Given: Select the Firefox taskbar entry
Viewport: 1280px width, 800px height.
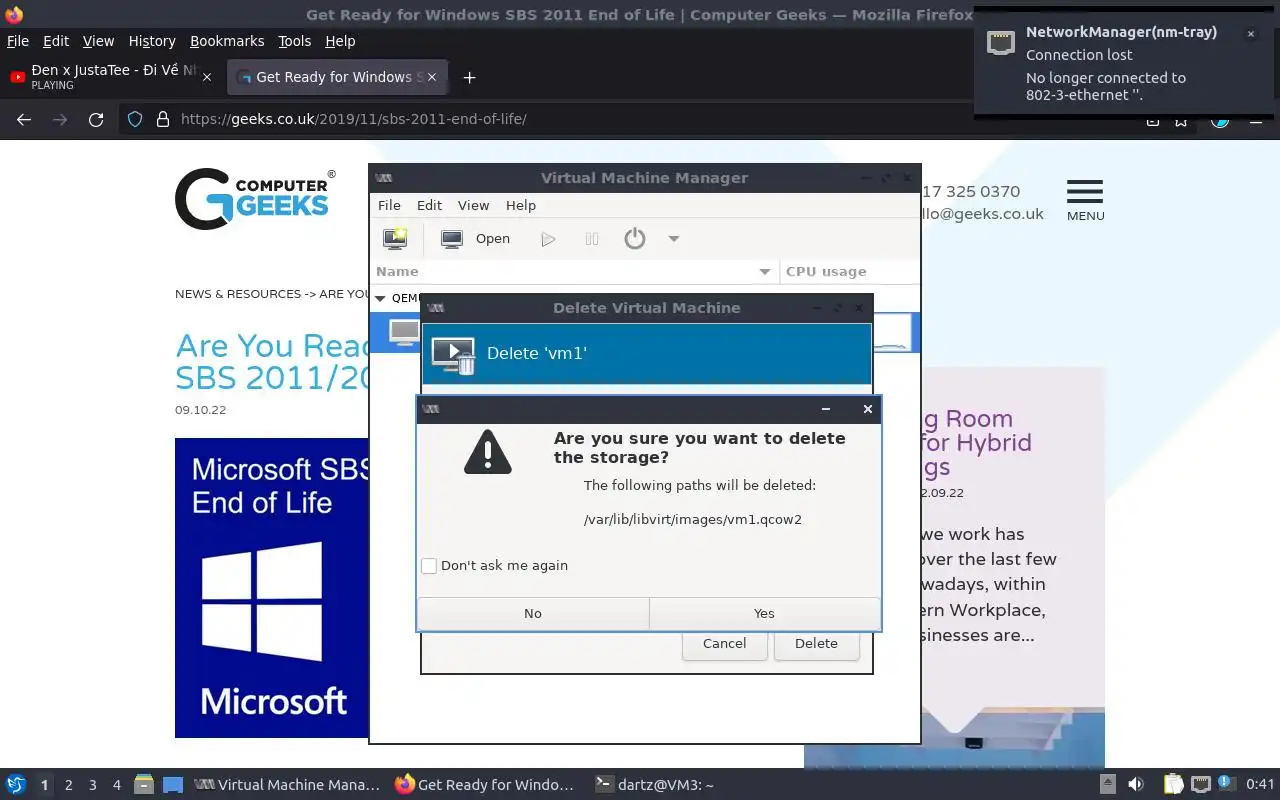Looking at the screenshot, I should click(x=487, y=785).
